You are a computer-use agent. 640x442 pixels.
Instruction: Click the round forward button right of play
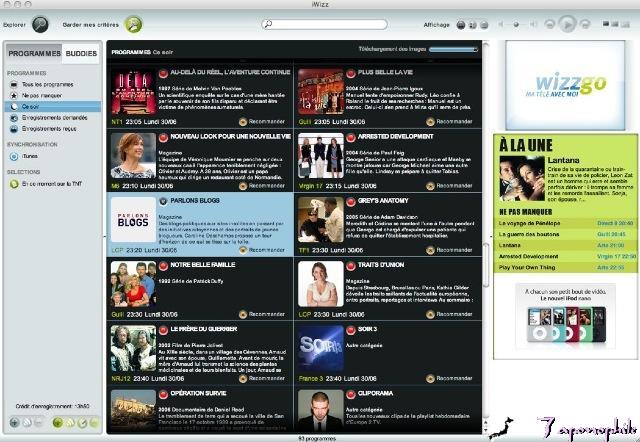584,24
